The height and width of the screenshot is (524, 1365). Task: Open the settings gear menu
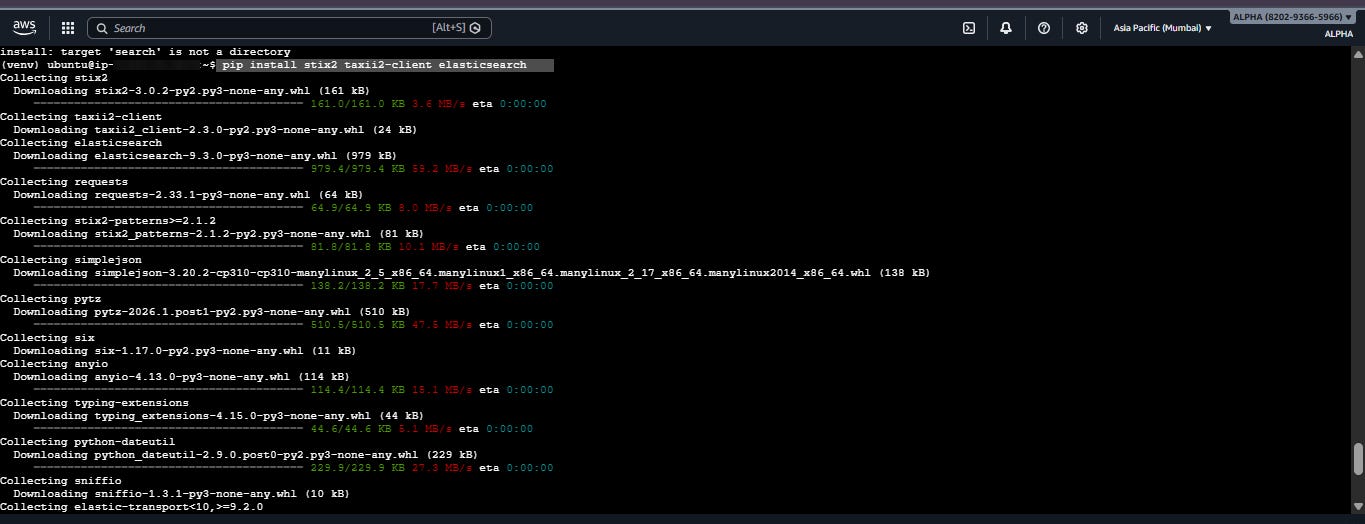1081,28
